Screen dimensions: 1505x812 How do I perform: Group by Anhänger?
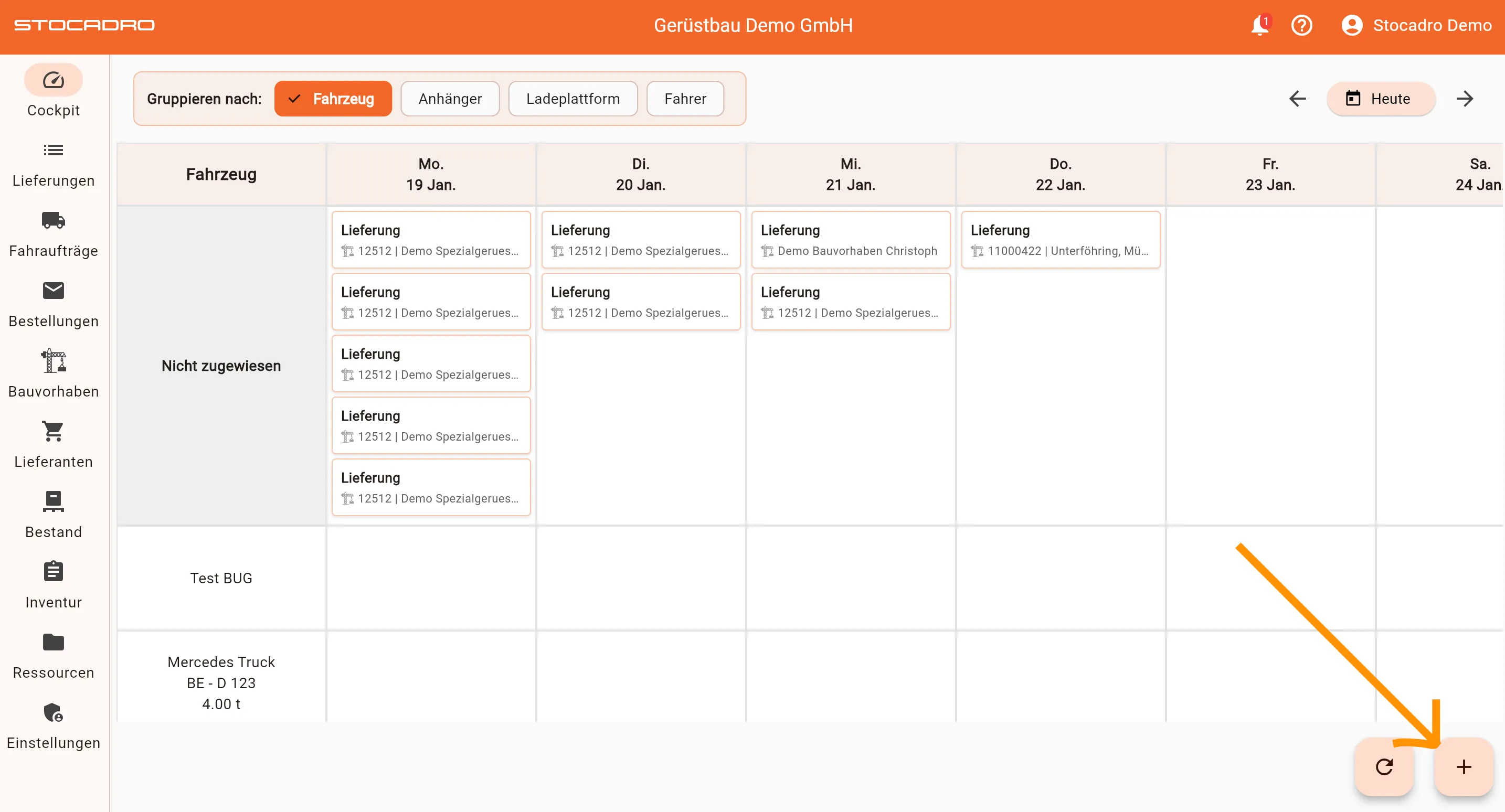coord(450,99)
